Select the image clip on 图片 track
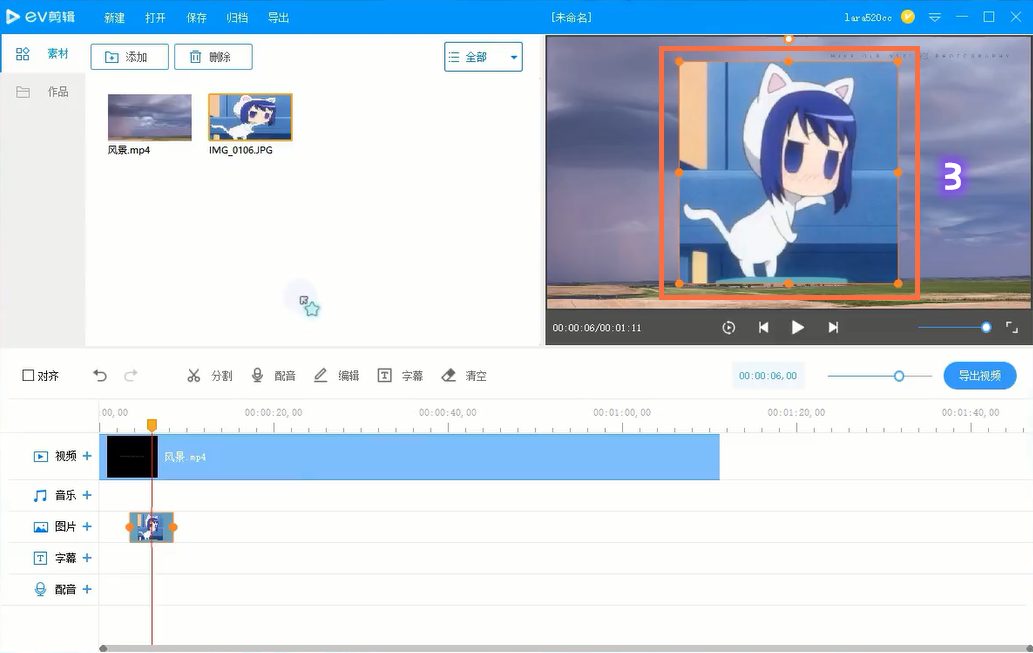 click(x=152, y=527)
